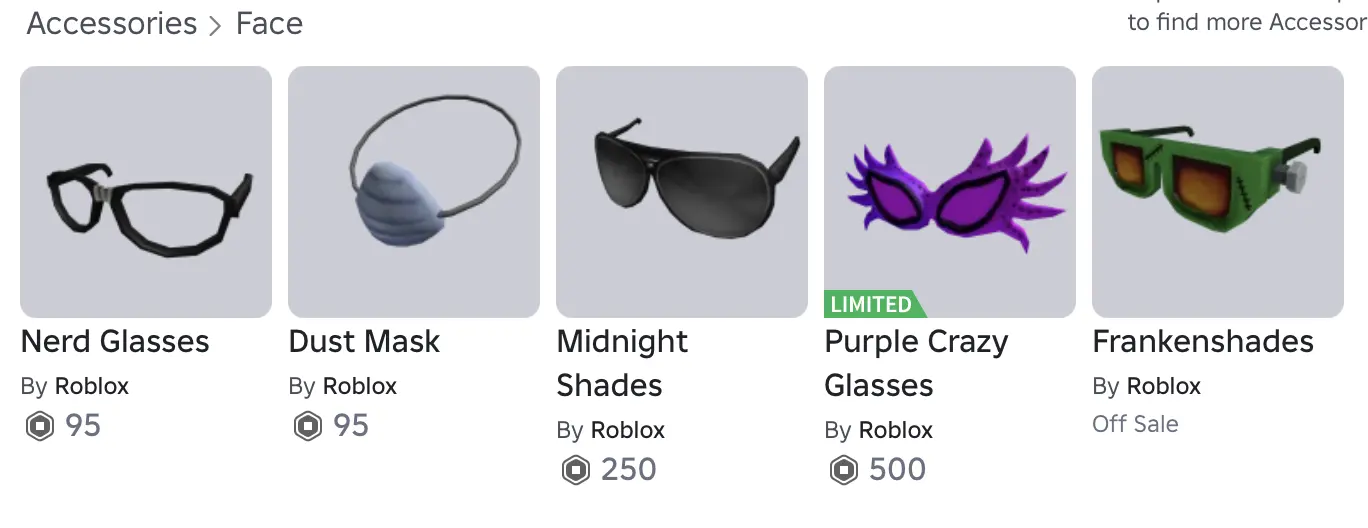This screenshot has width=1368, height=528.
Task: Click the Robux icon under Dust Mask
Action: pos(307,427)
